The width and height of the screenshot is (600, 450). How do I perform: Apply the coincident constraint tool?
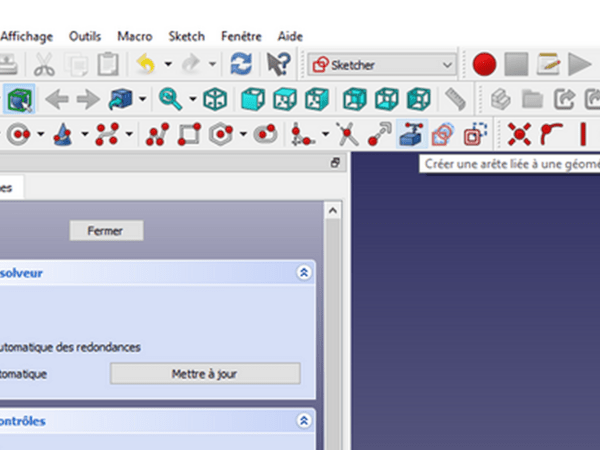519,133
